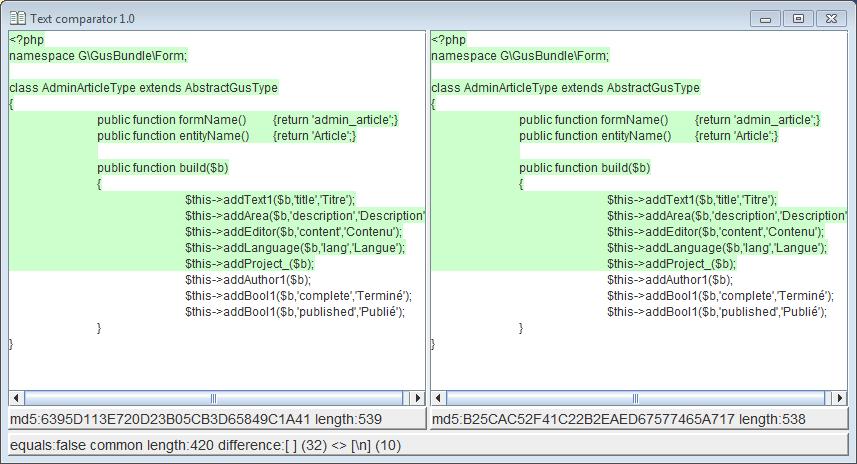Click '$this->addLanguage' line in left pane
Image resolution: width=857 pixels, height=464 pixels.
(x=295, y=248)
